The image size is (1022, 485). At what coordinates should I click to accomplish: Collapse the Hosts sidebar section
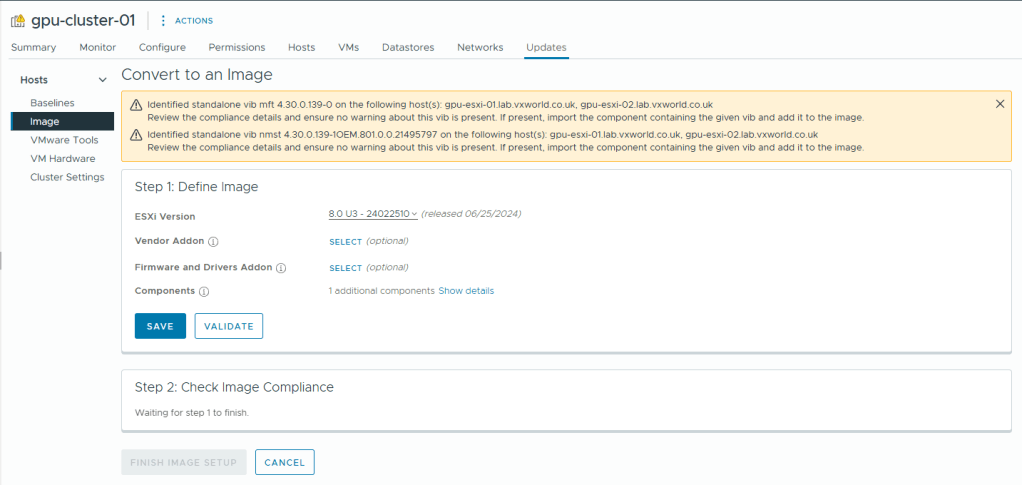(x=102, y=80)
